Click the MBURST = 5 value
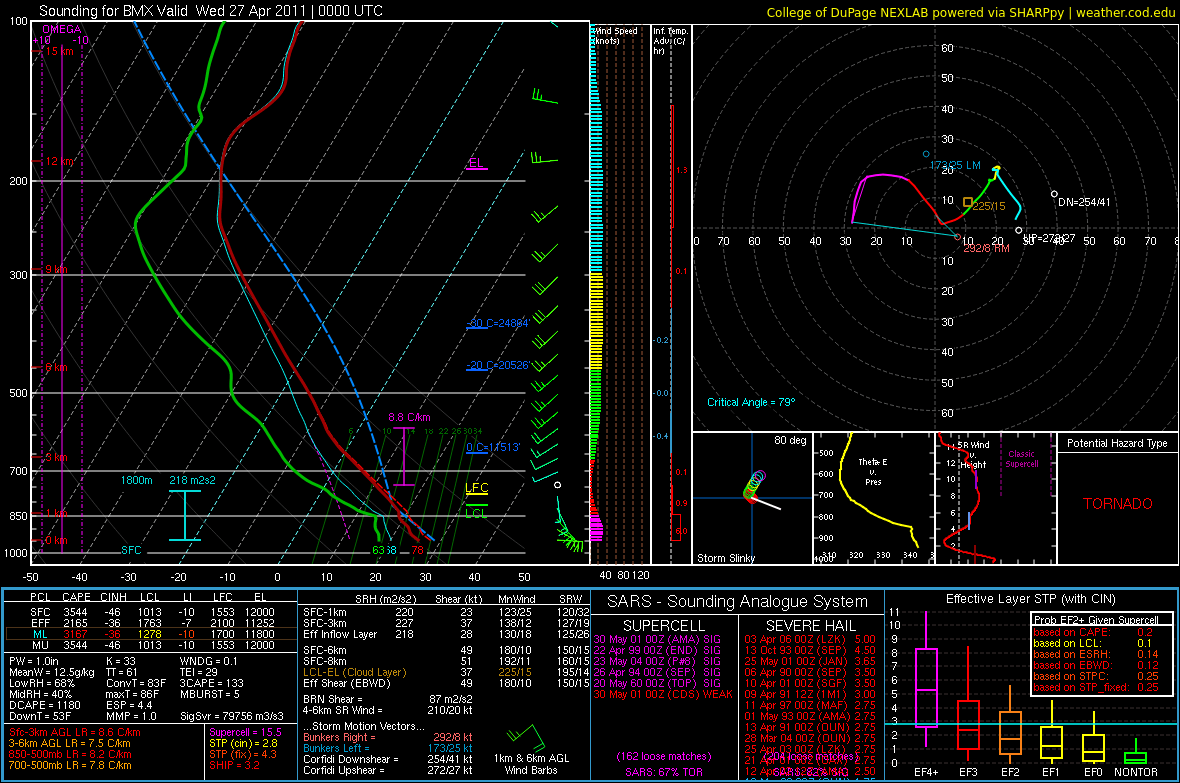1180x783 pixels. (x=210, y=694)
